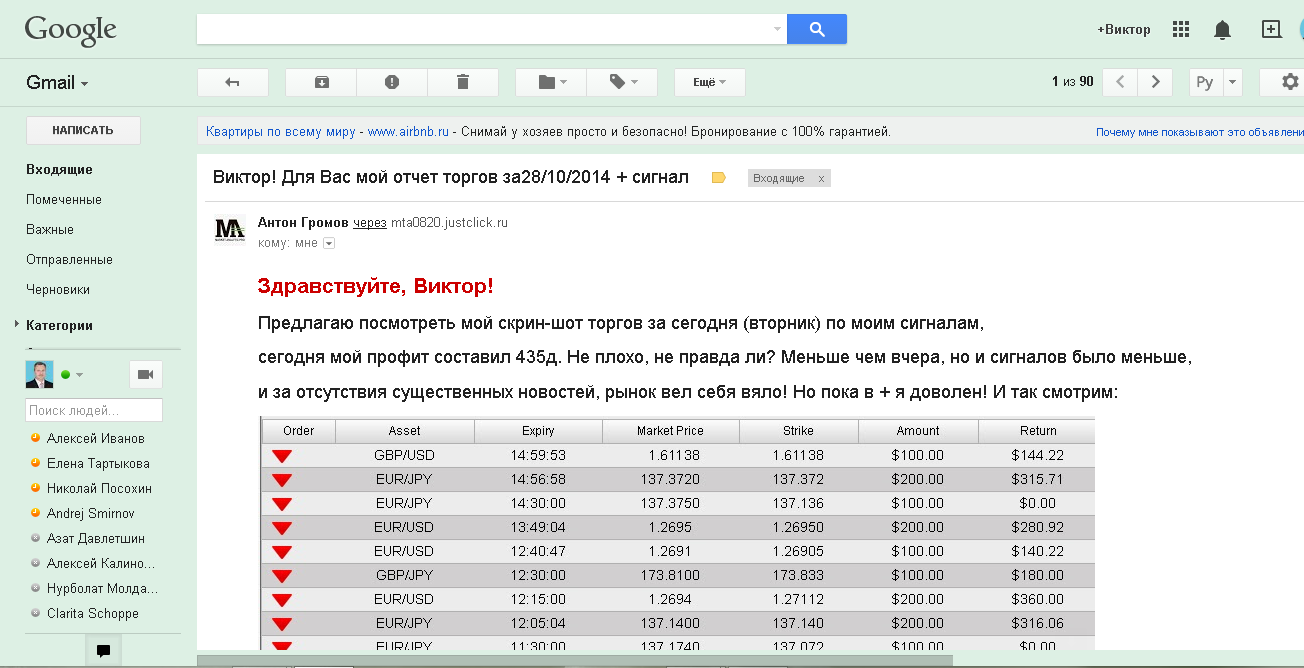This screenshot has height=668, width=1304.
Task: Open chat with Елена Тартыкова
Action: (x=98, y=464)
